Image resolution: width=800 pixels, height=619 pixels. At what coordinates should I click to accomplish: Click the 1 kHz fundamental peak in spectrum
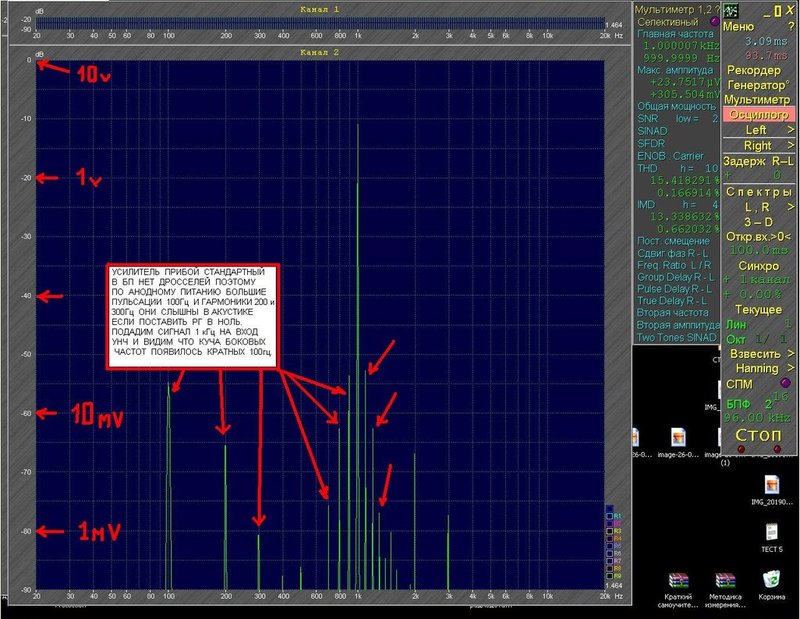click(x=357, y=125)
